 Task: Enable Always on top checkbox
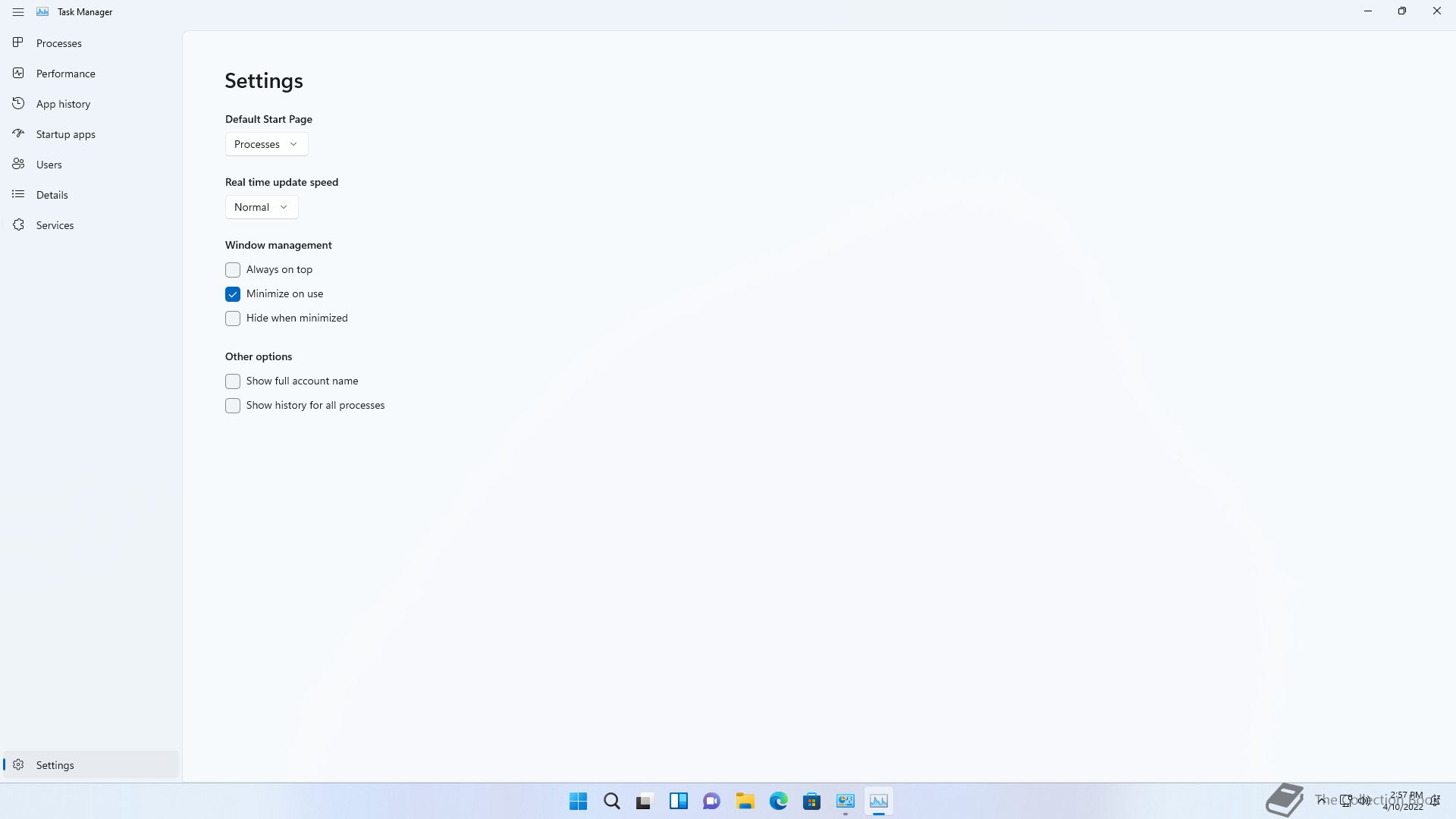click(x=233, y=270)
